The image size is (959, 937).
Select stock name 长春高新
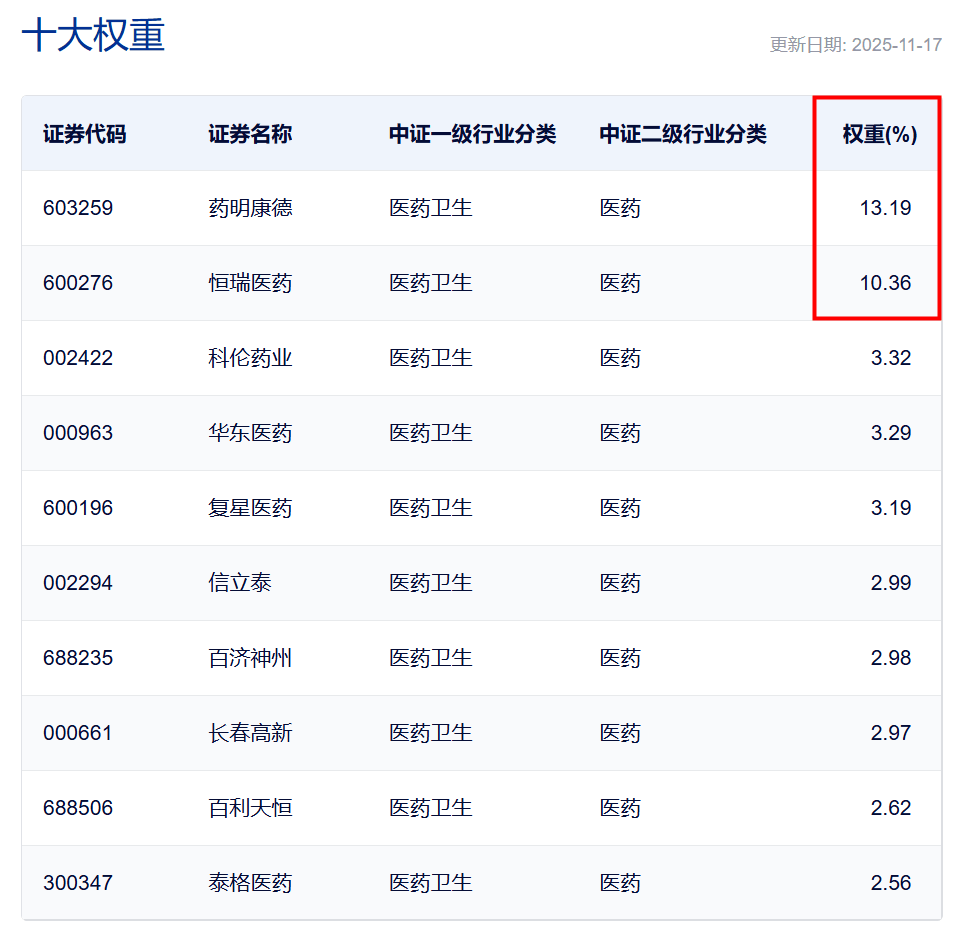point(250,733)
